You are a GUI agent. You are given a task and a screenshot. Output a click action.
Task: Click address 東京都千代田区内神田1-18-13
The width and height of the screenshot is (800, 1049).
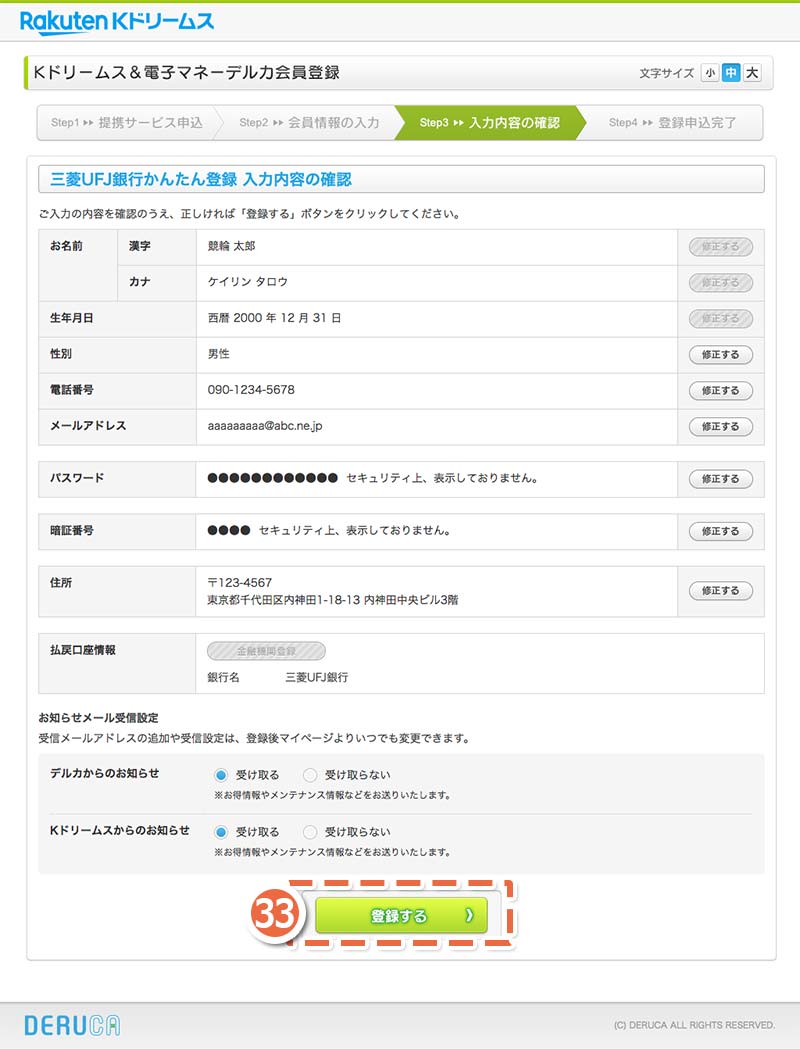tap(284, 600)
